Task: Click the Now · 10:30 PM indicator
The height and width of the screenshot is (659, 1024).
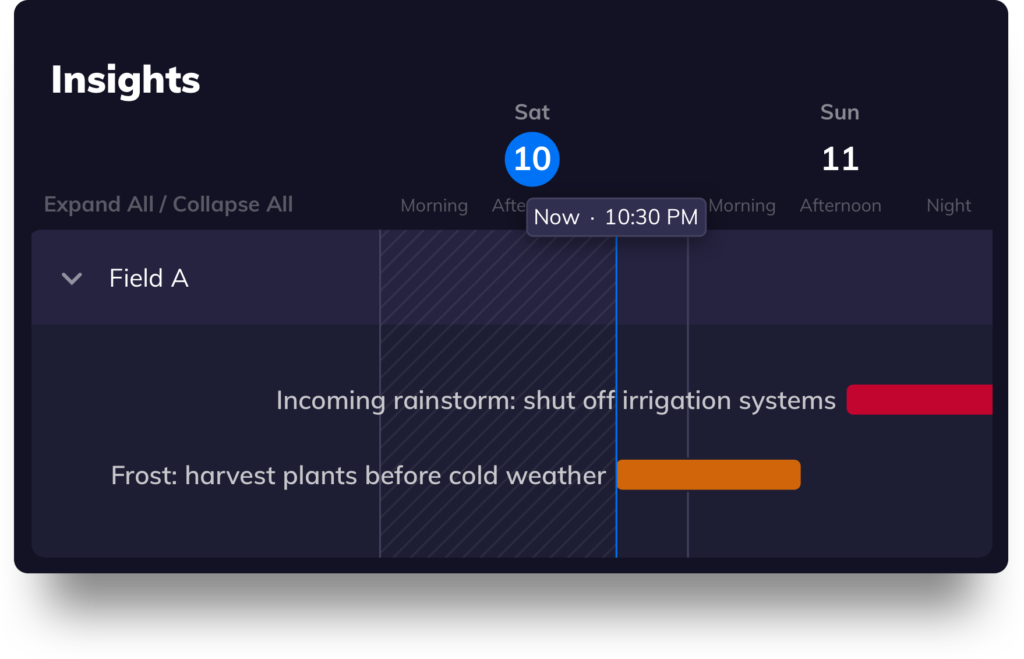Action: coord(616,217)
